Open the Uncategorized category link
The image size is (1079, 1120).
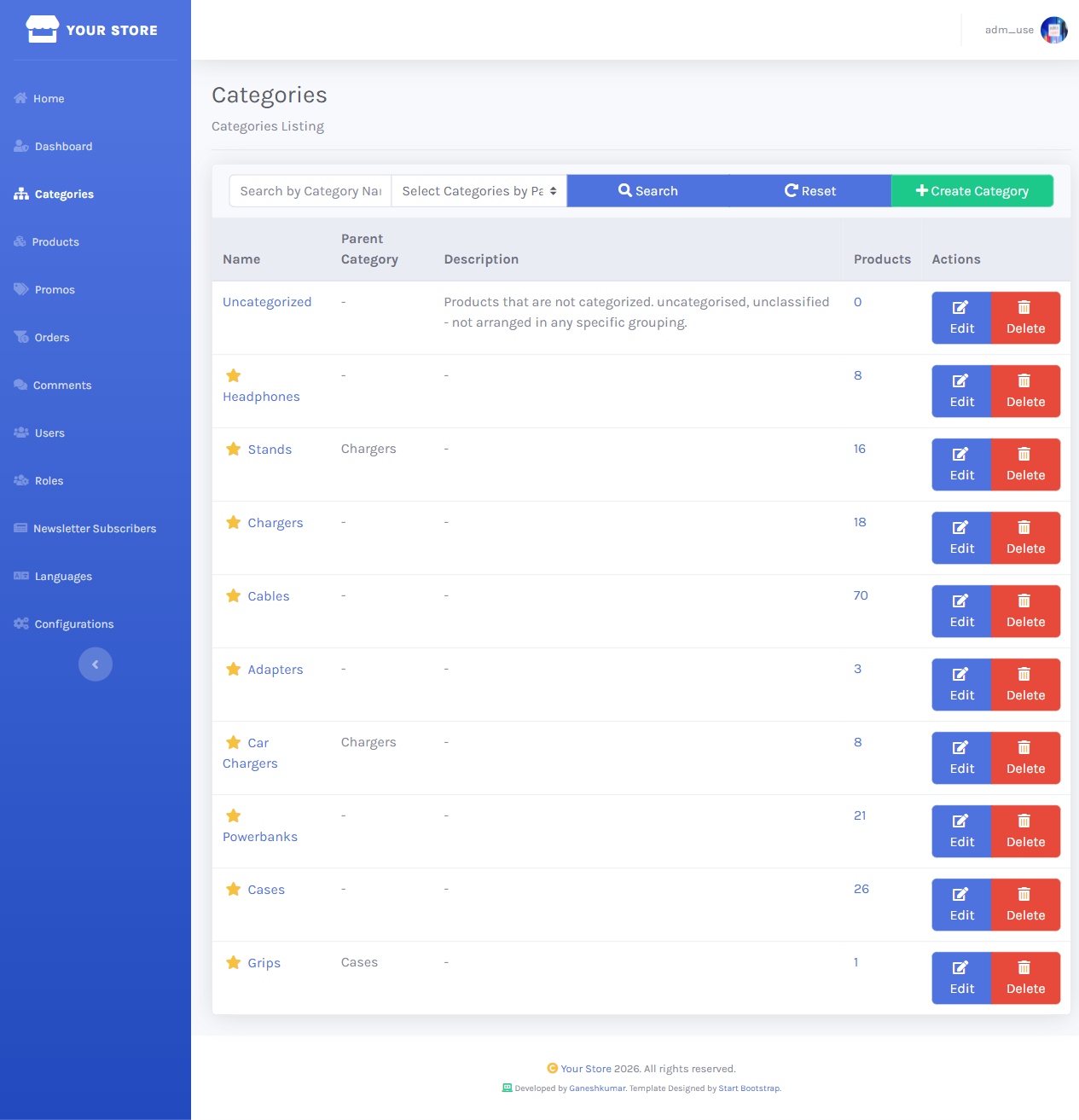[267, 302]
